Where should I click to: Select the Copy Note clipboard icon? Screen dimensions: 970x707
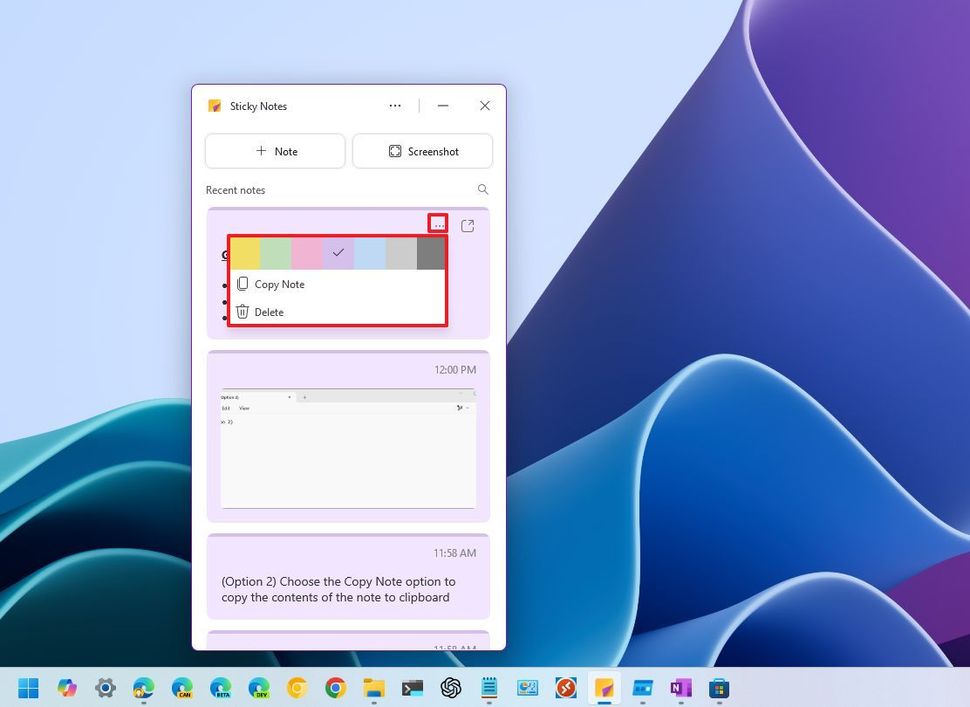pyautogui.click(x=242, y=284)
